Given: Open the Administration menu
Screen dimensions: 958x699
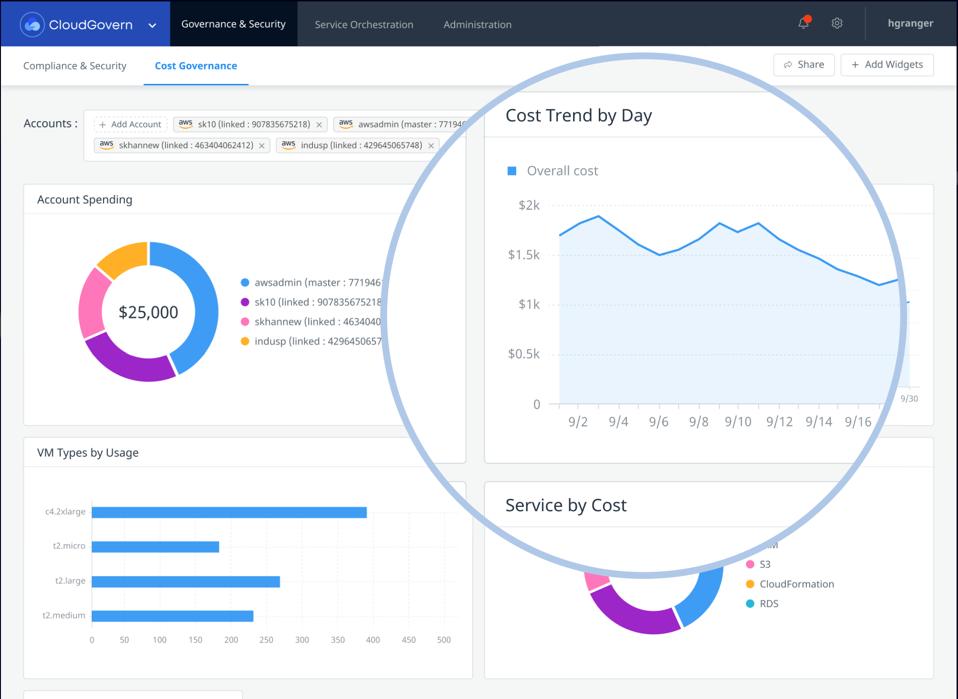Looking at the screenshot, I should 477,24.
